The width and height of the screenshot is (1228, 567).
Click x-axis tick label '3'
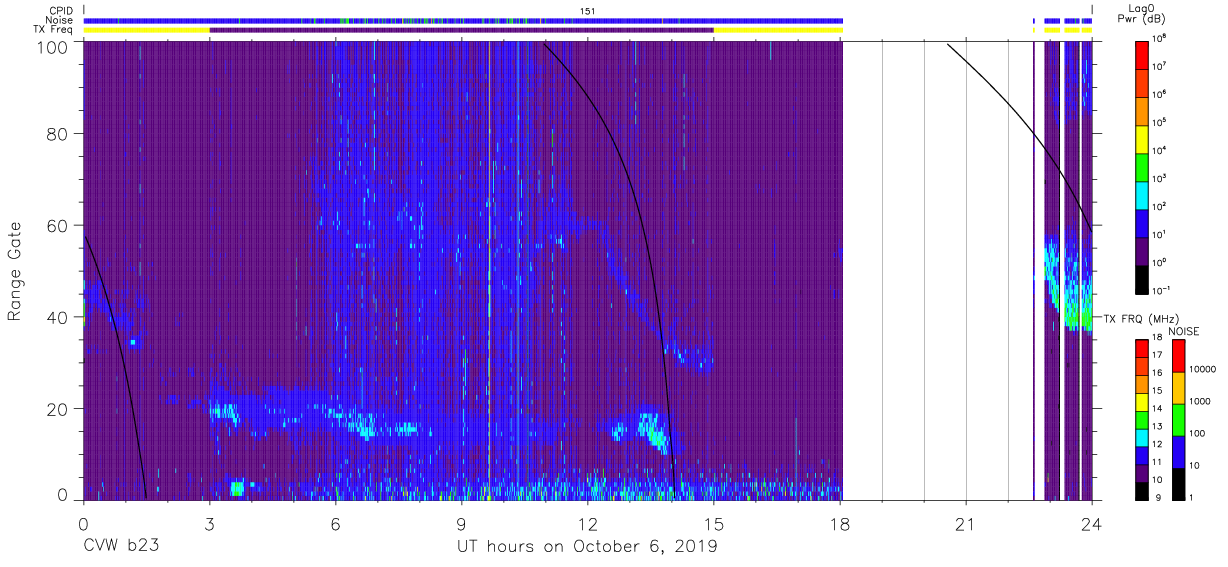(209, 523)
